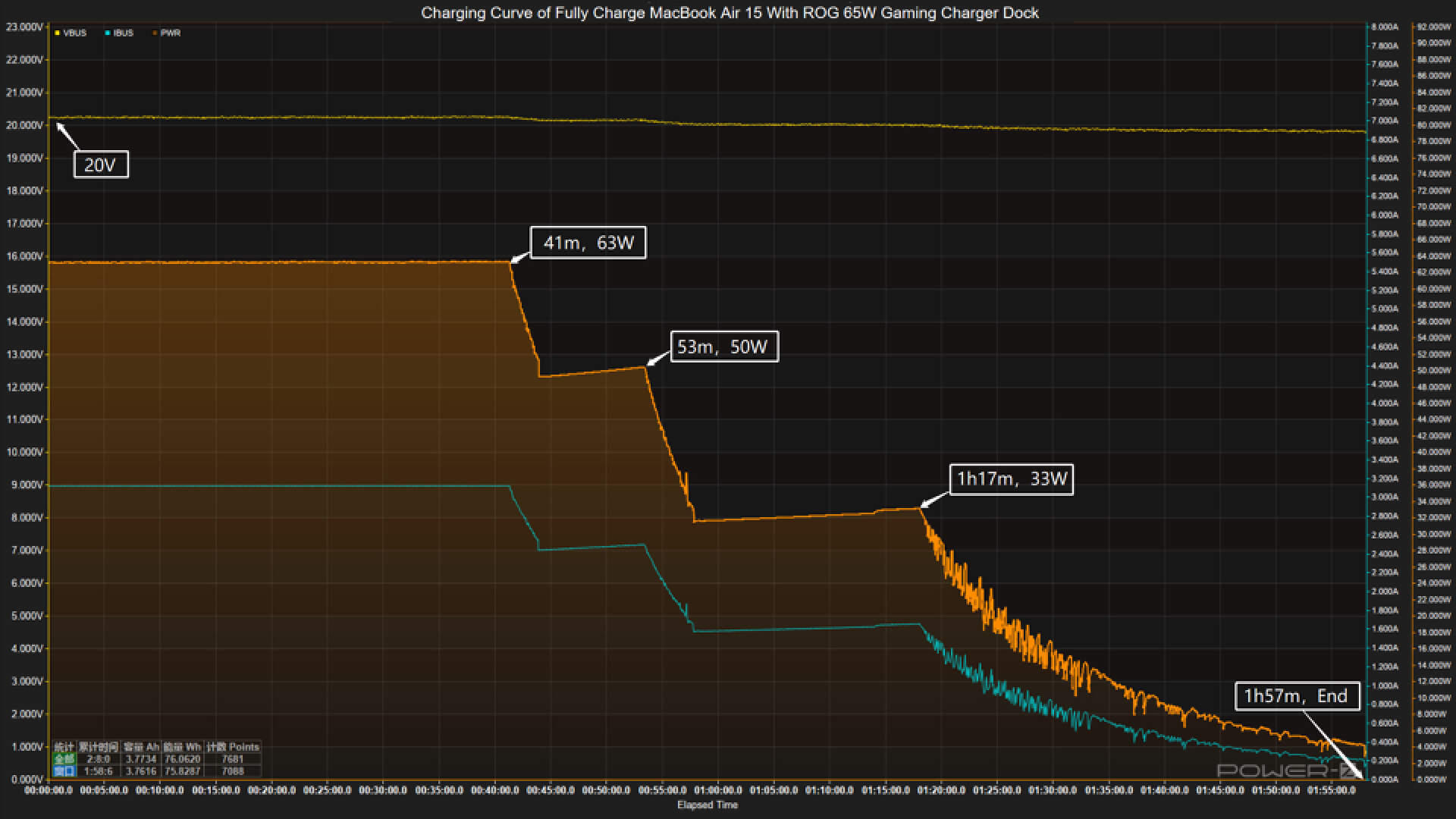Viewport: 1456px width, 819px height.
Task: Click the 8.000A current axis tick
Action: pos(1385,27)
